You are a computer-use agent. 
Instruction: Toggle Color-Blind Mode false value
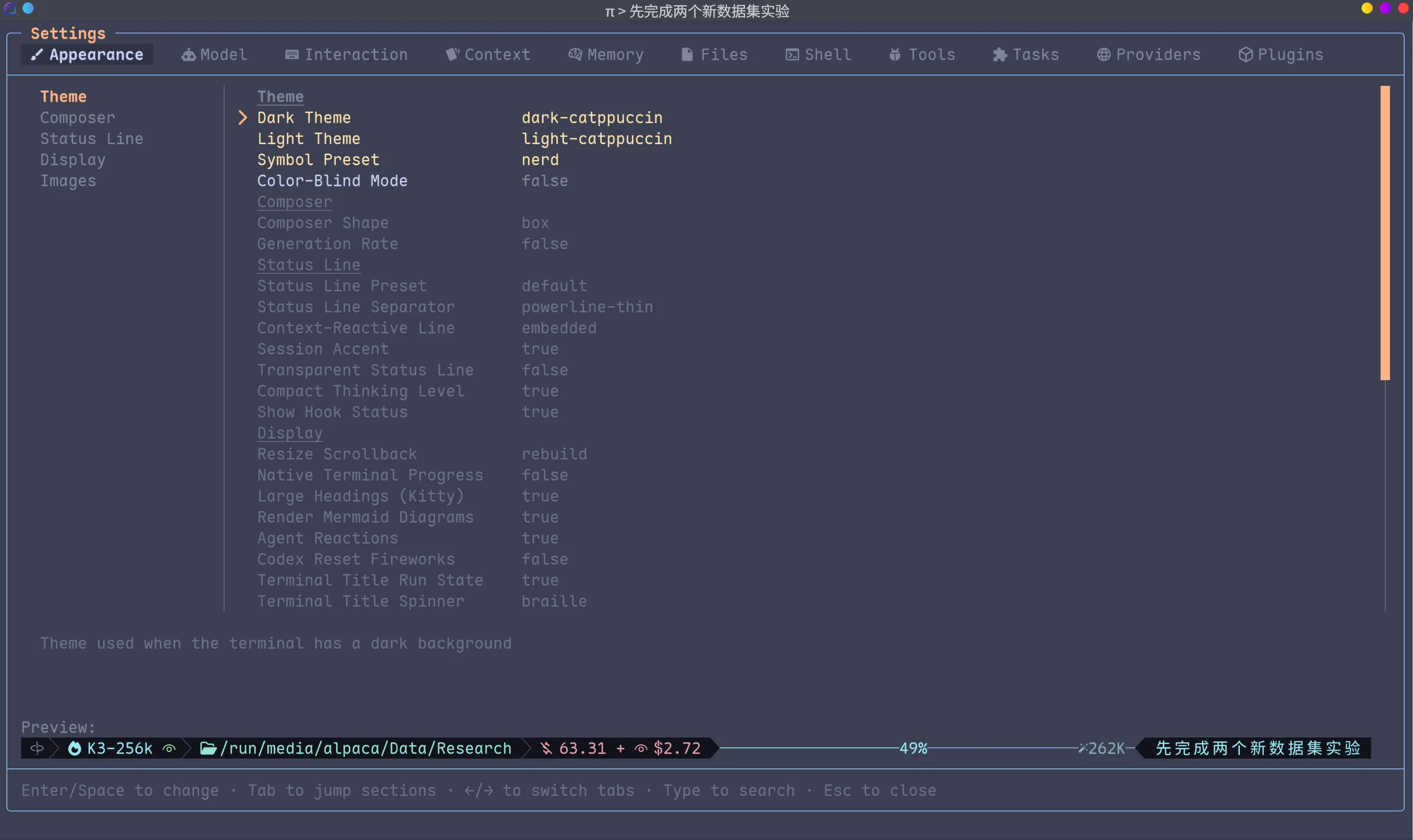coord(544,180)
